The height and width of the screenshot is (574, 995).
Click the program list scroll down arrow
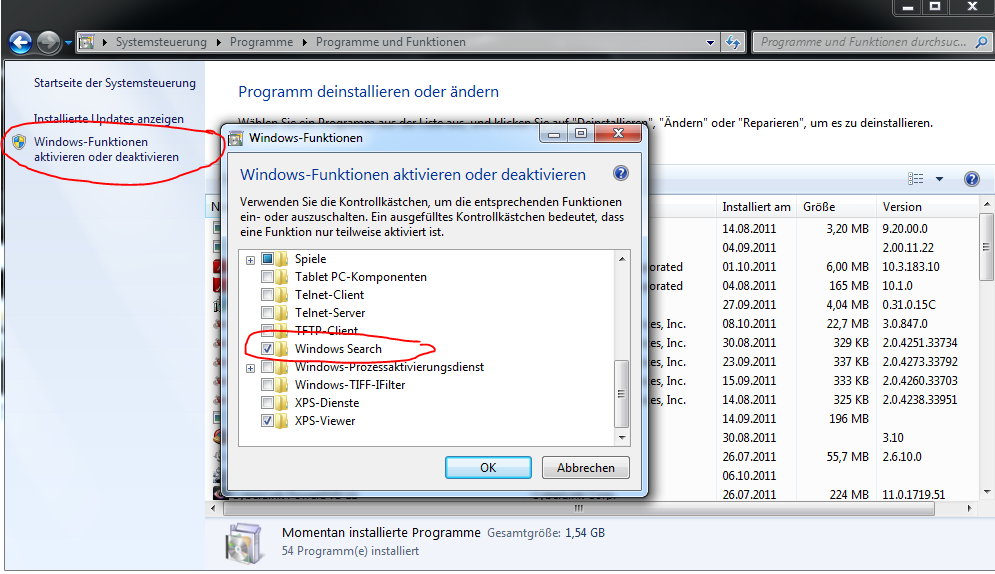click(987, 492)
